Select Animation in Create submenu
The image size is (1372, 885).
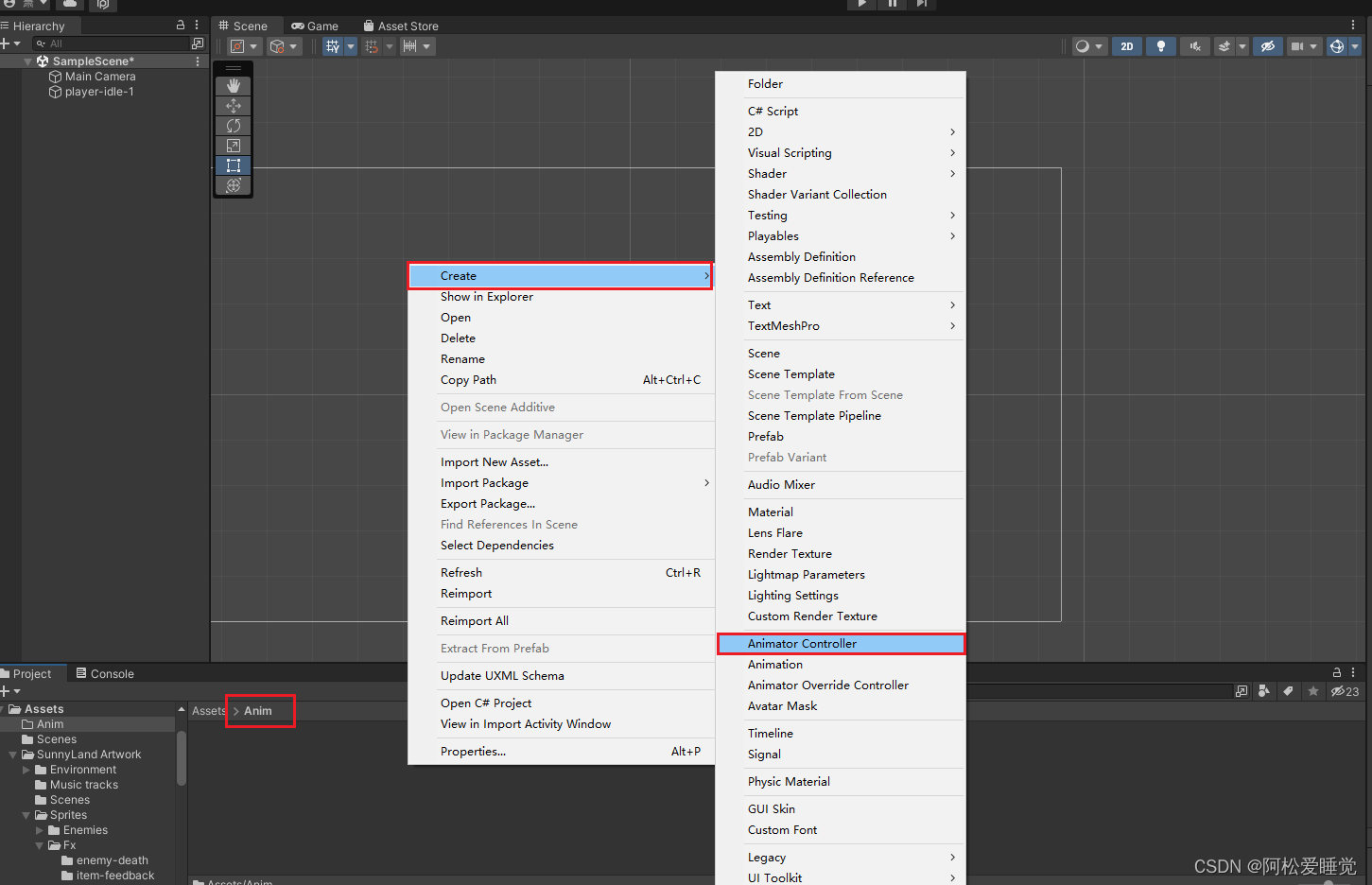842,665
